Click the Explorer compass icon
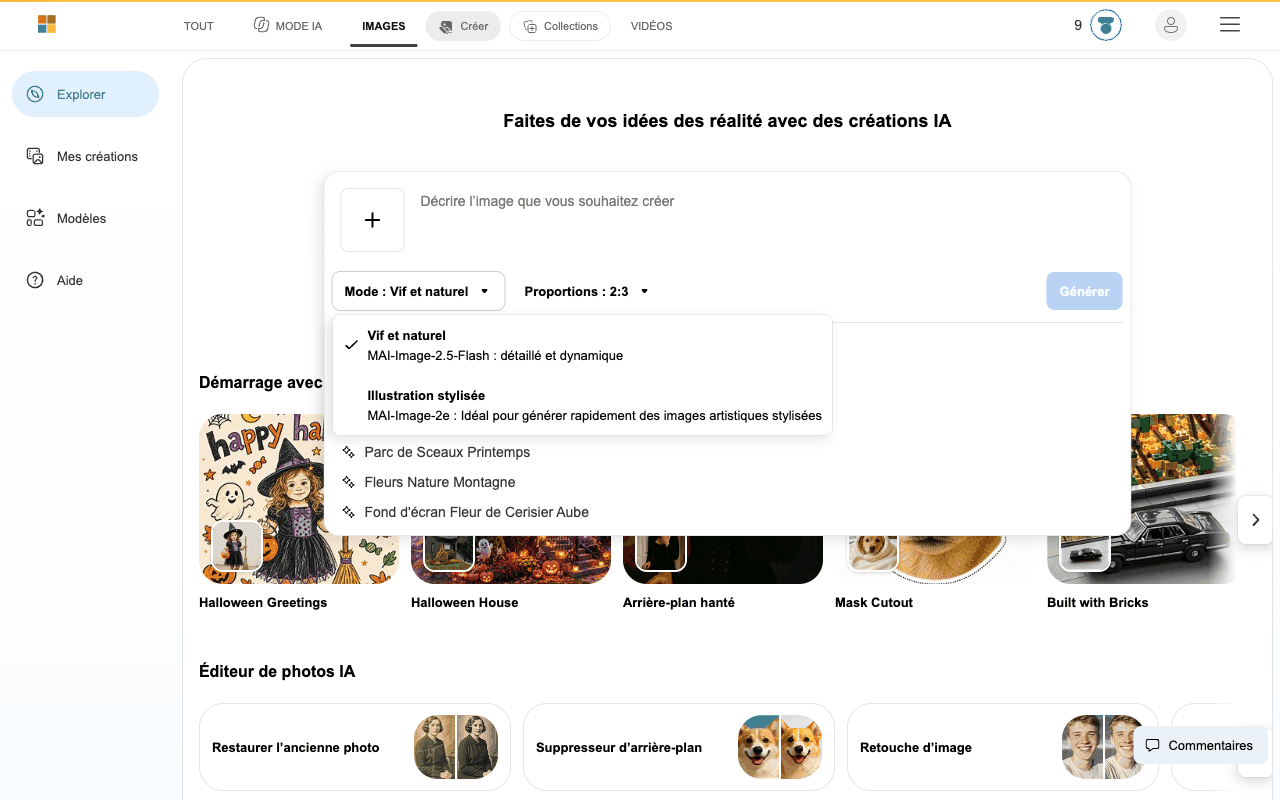The width and height of the screenshot is (1280, 800). [x=35, y=94]
